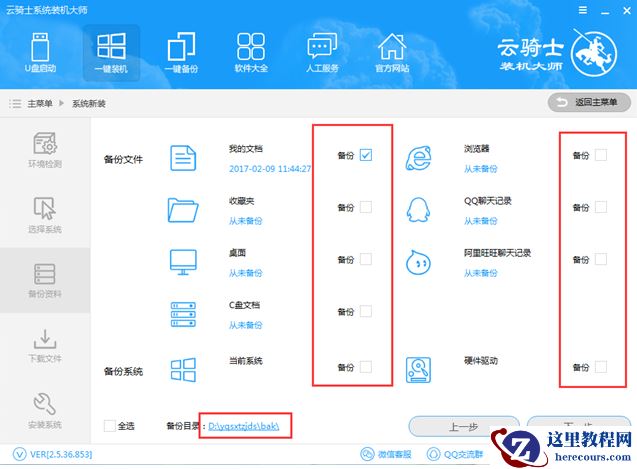Image resolution: width=637 pixels, height=469 pixels.
Task: Click the 备份系统 section label
Action: point(124,371)
